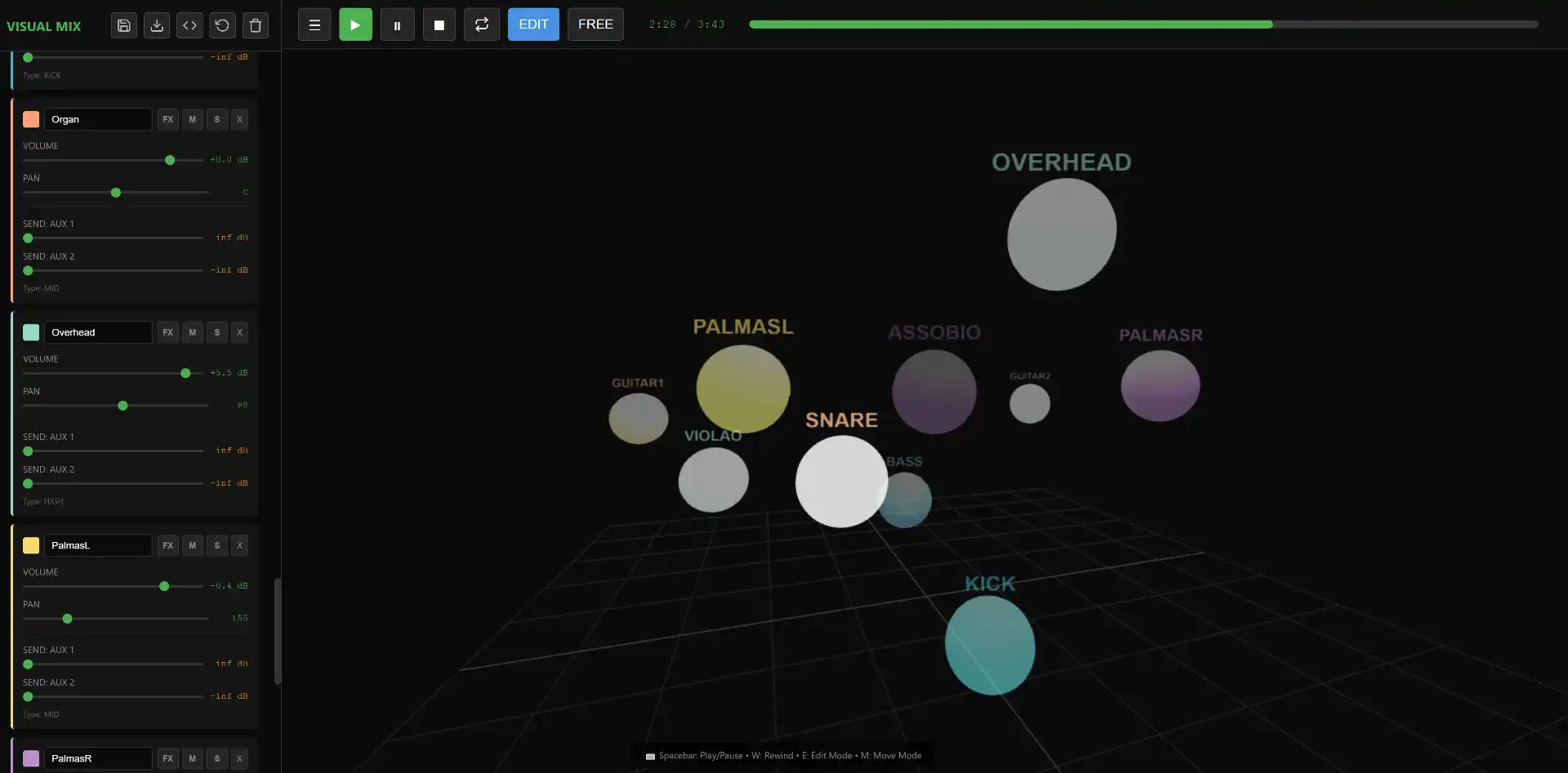Click PalmasL Send Aux 1 slider
This screenshot has height=773, width=1568.
coord(113,664)
